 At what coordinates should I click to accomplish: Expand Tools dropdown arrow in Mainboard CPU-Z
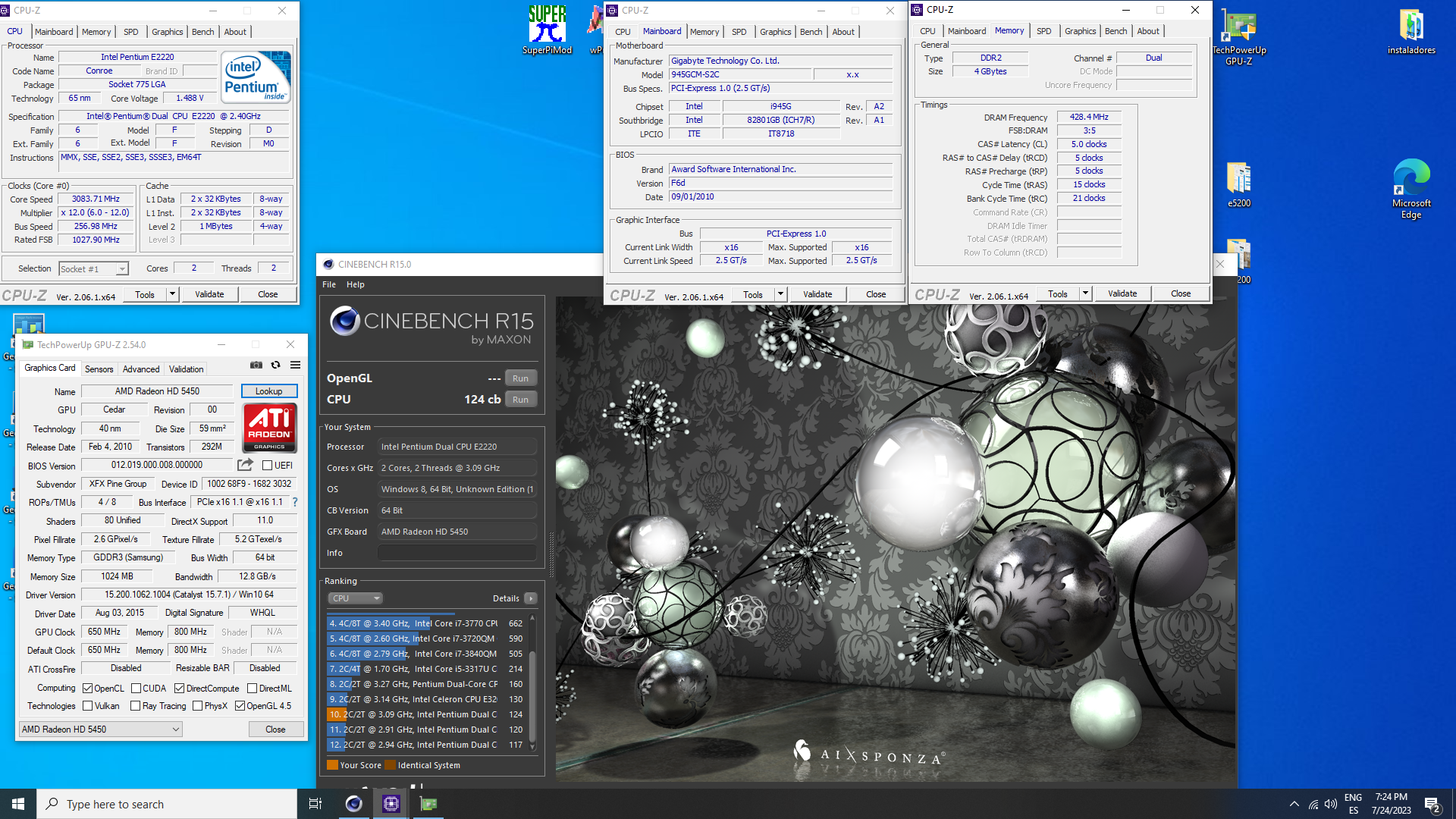coord(781,294)
